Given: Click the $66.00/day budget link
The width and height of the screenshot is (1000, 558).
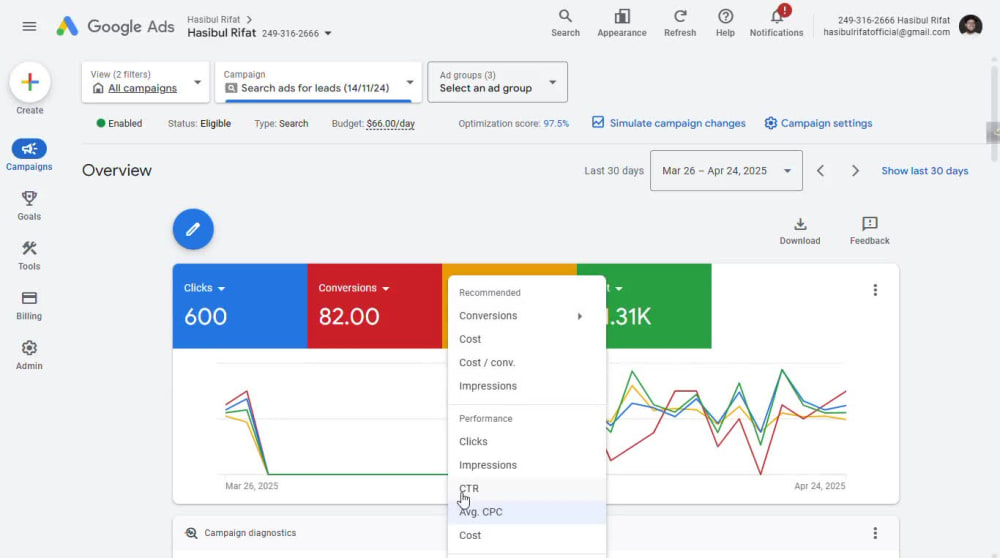Looking at the screenshot, I should pos(390,124).
